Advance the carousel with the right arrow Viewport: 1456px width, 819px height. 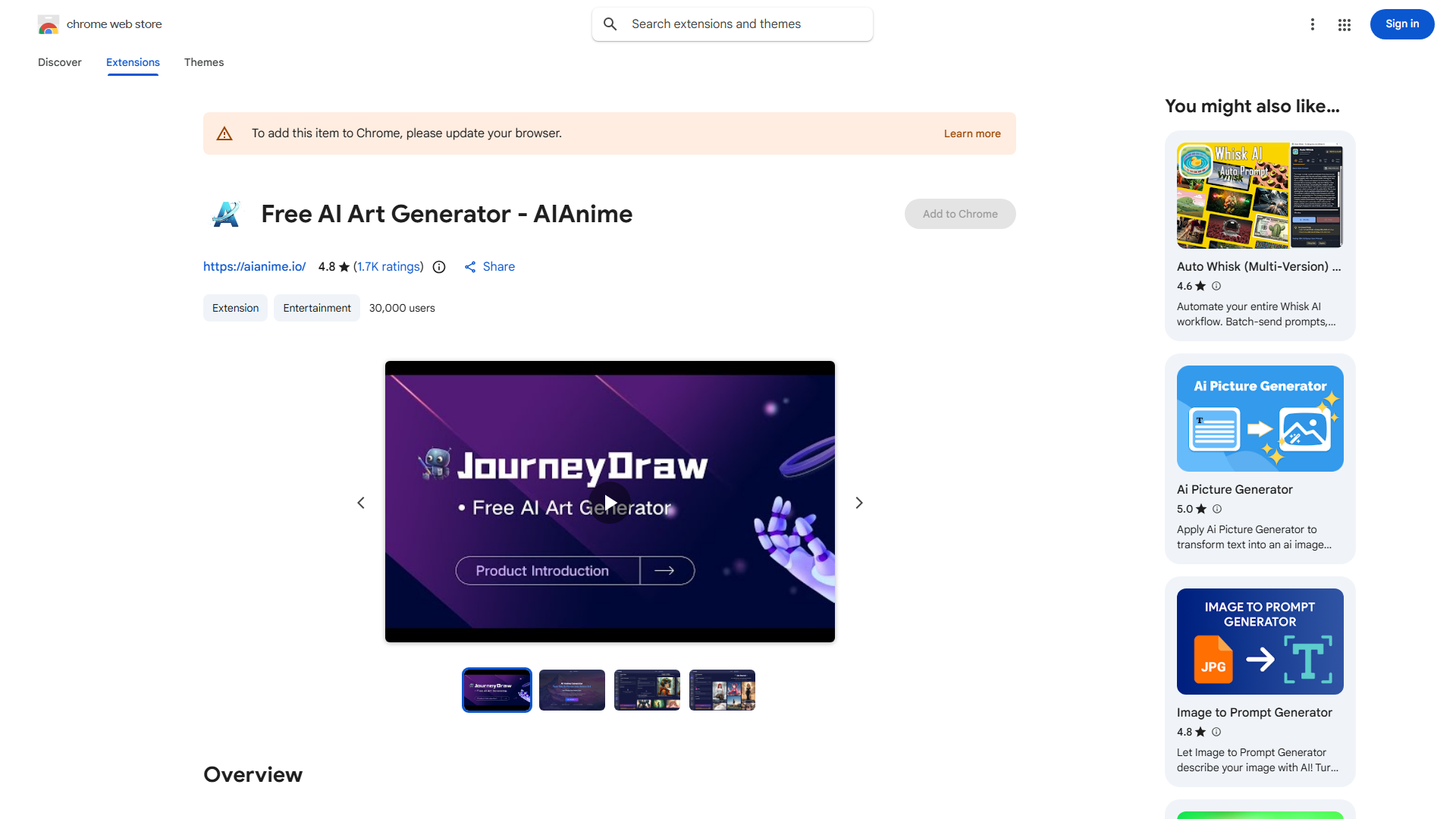coord(858,502)
